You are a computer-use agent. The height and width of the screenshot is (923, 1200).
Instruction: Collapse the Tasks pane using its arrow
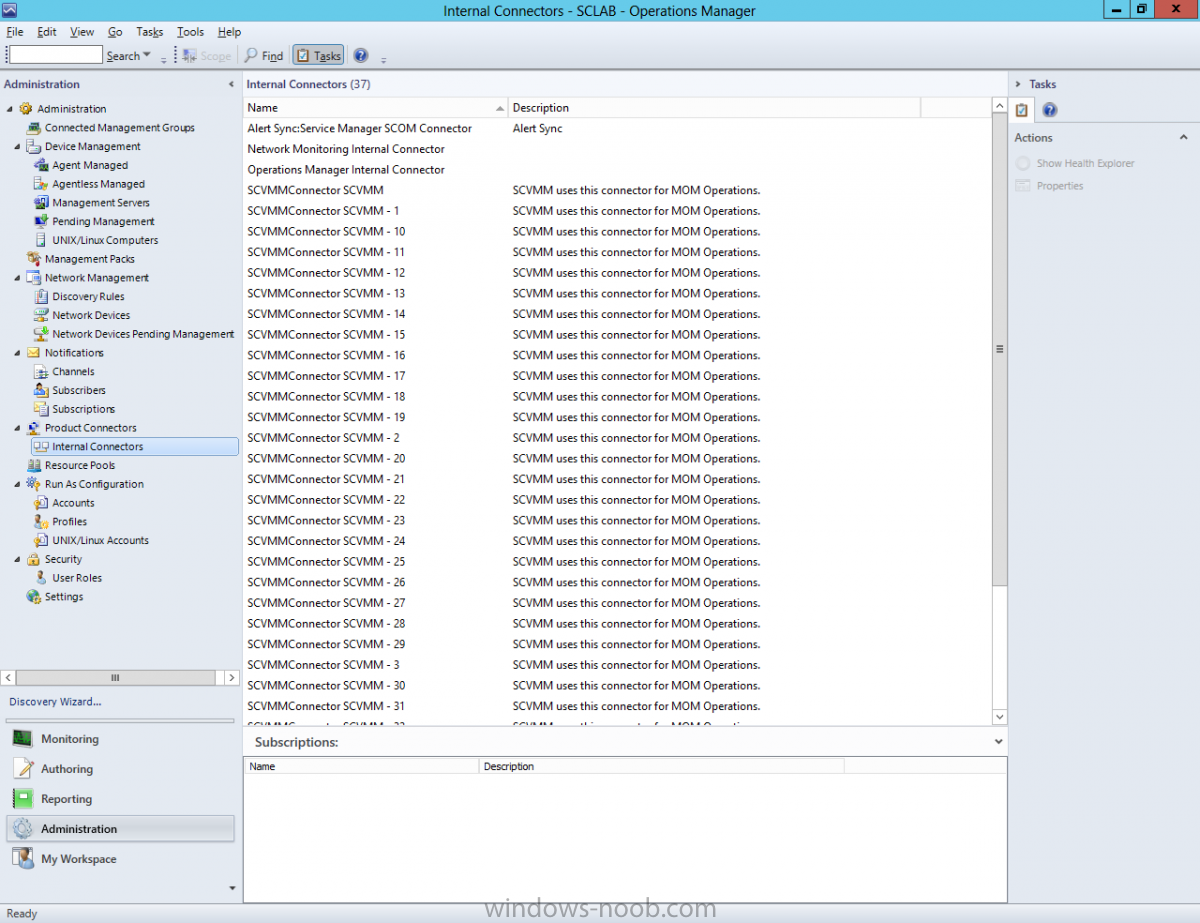(1018, 84)
